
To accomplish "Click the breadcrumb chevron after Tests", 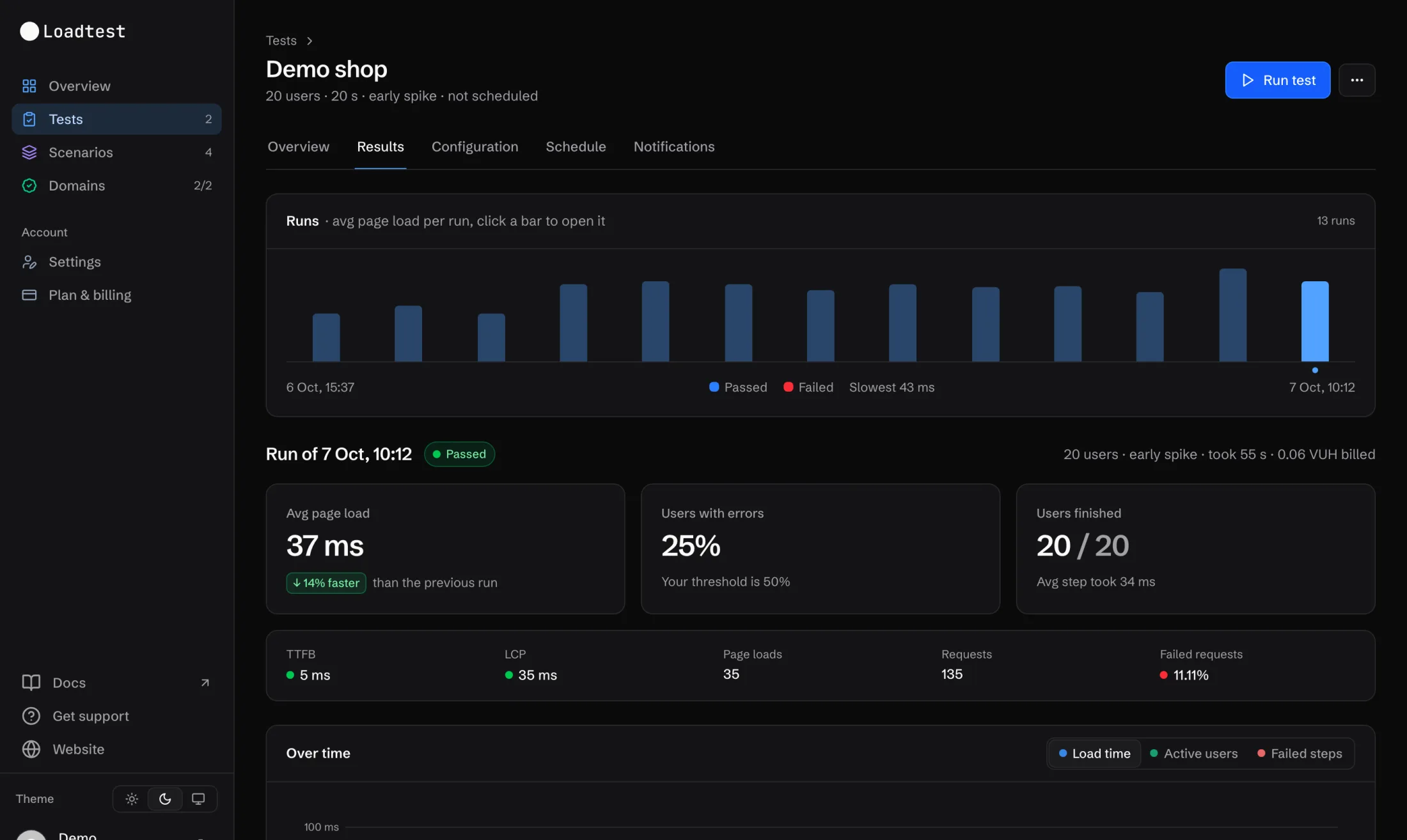I will tap(310, 41).
